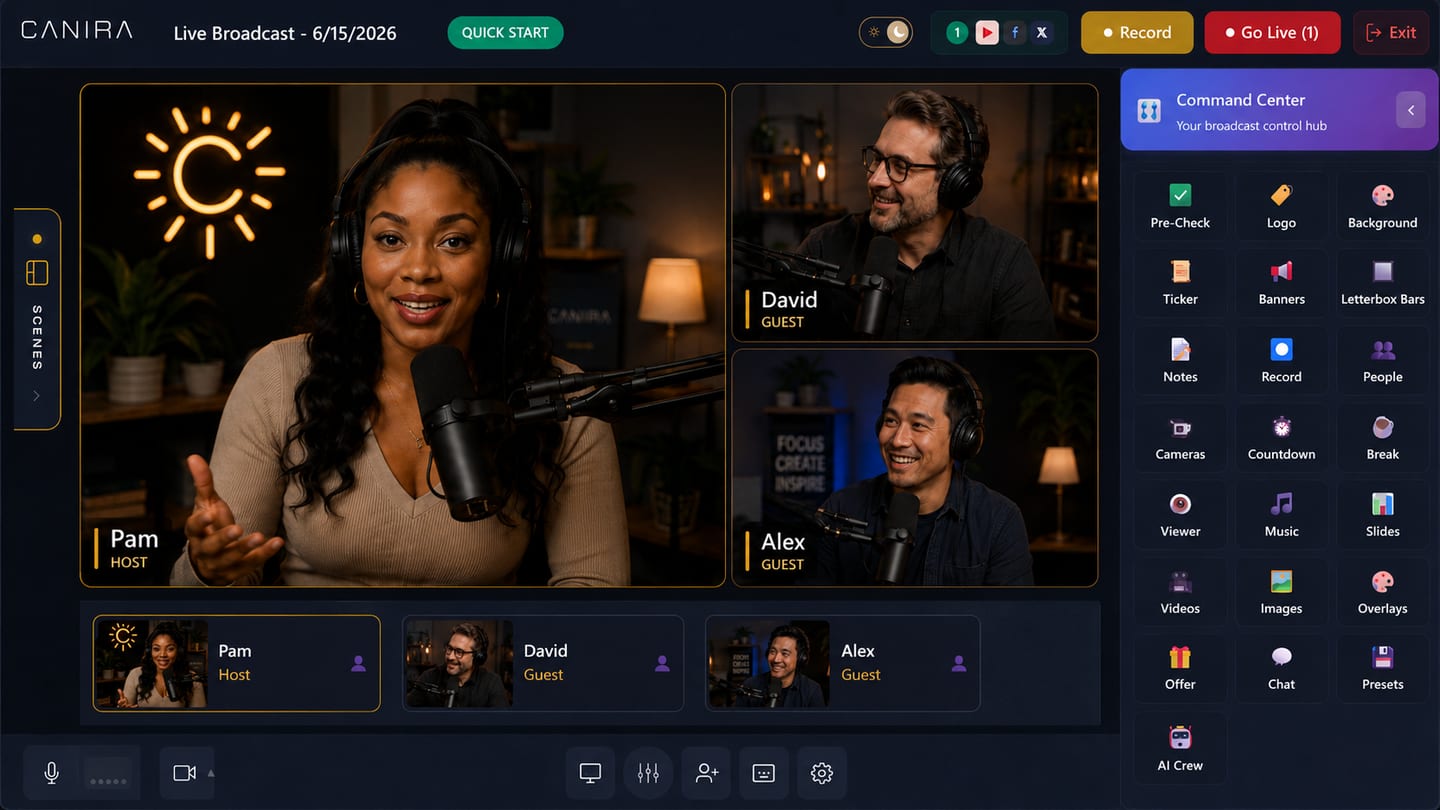Open the Record tile in Command Center
Screen dimensions: 1440x810
[1281, 359]
